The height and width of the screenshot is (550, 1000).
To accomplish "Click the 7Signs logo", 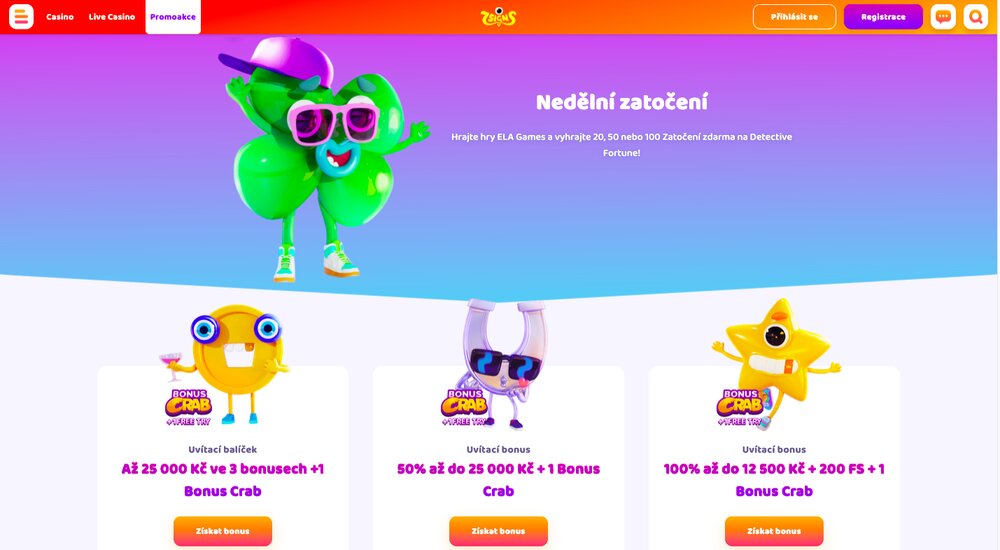I will pos(498,17).
